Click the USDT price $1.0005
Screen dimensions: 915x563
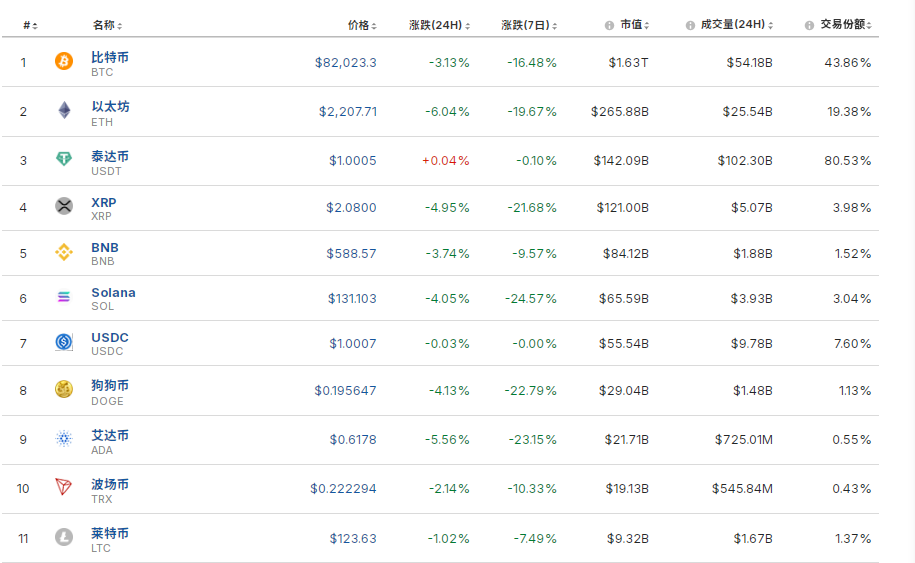coord(352,160)
